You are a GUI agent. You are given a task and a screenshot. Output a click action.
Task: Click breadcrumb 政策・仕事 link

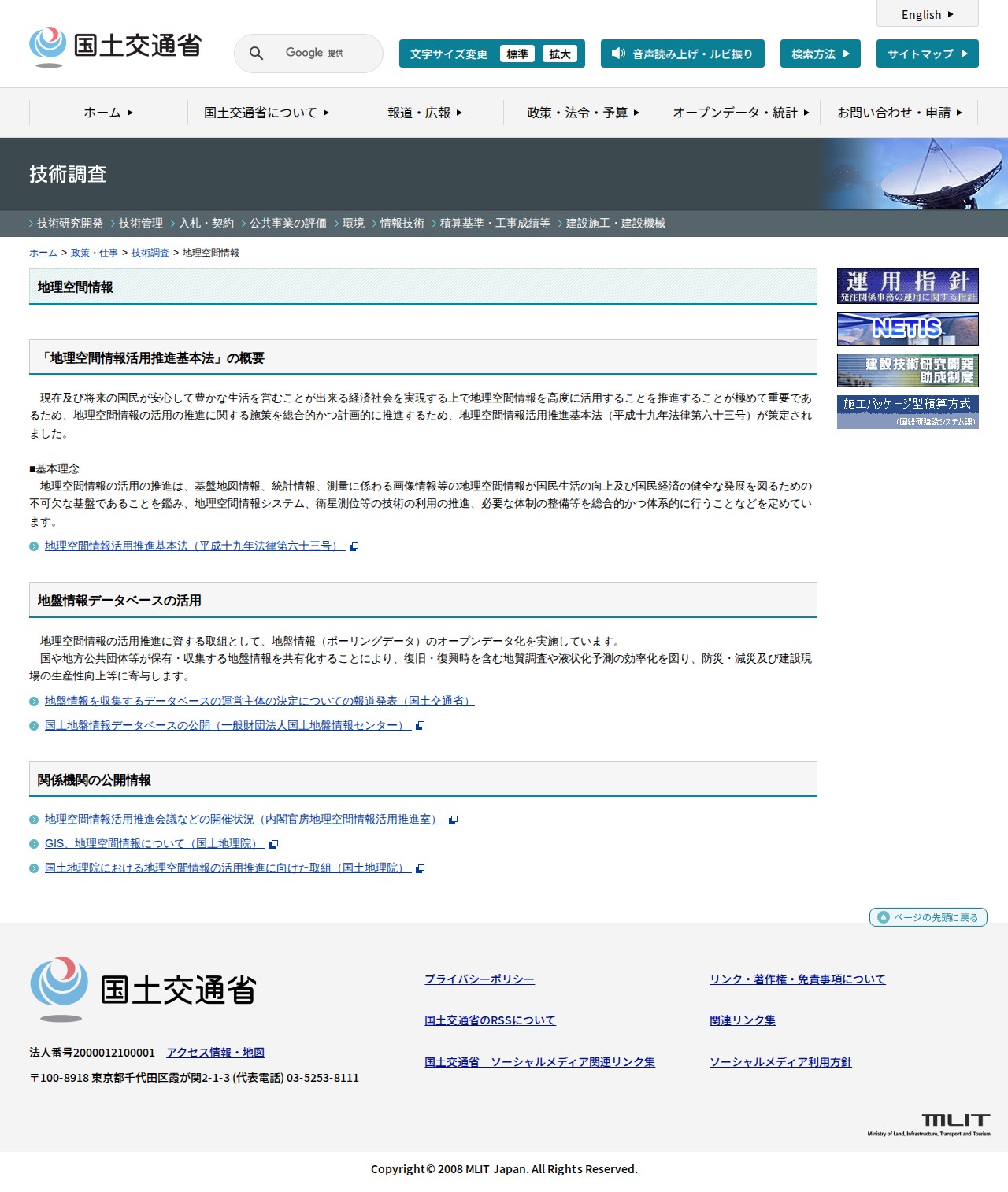point(94,253)
